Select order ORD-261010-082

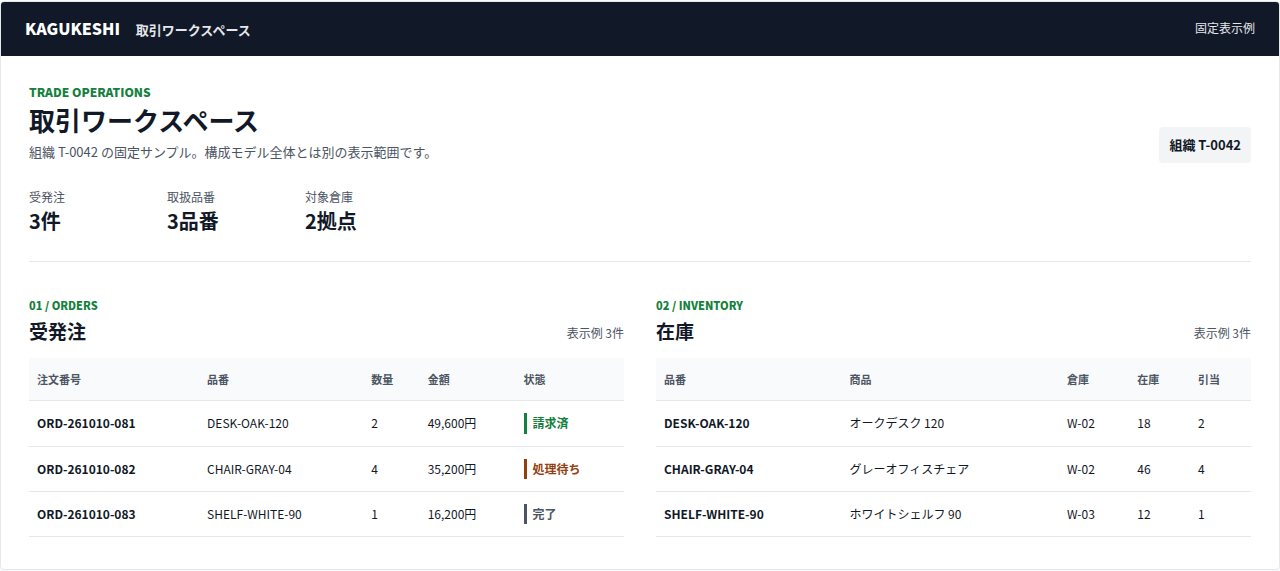pos(86,470)
